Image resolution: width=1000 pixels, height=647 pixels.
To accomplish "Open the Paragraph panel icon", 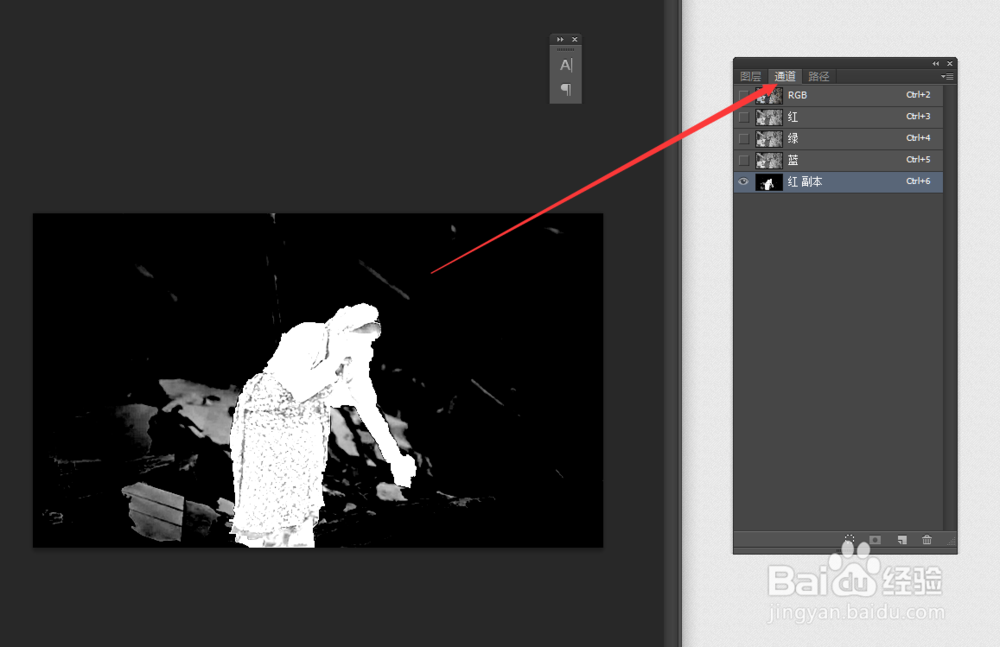I will tap(566, 89).
